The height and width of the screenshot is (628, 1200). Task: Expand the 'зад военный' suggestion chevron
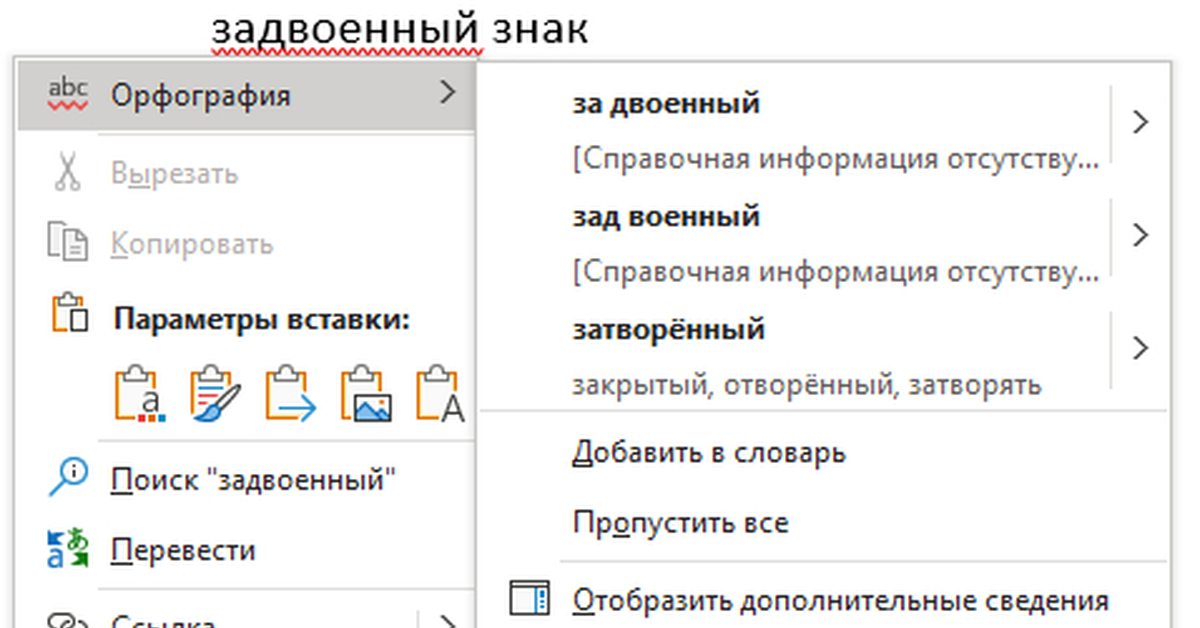pos(1142,235)
